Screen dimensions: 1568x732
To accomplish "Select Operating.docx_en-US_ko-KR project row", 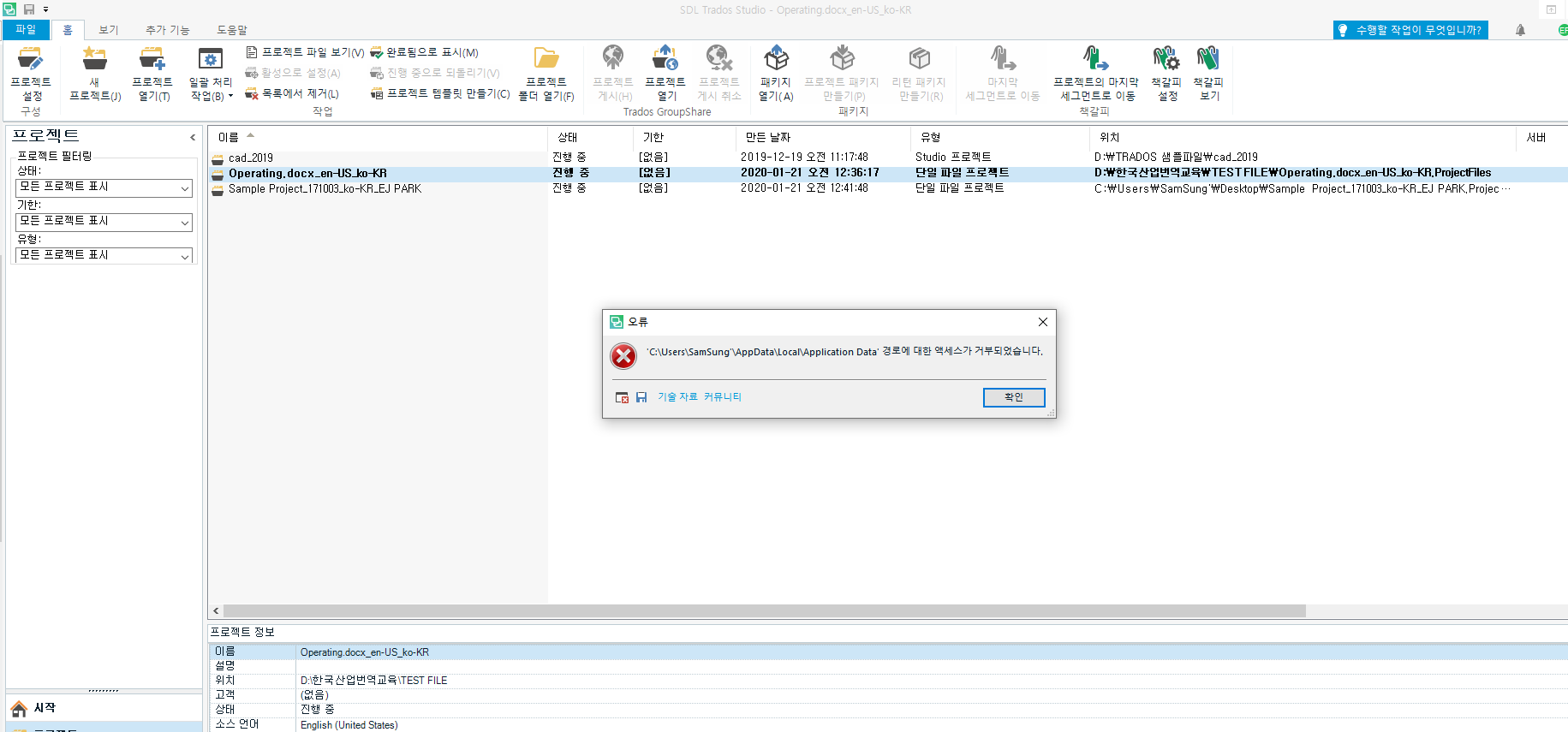I will coord(888,173).
